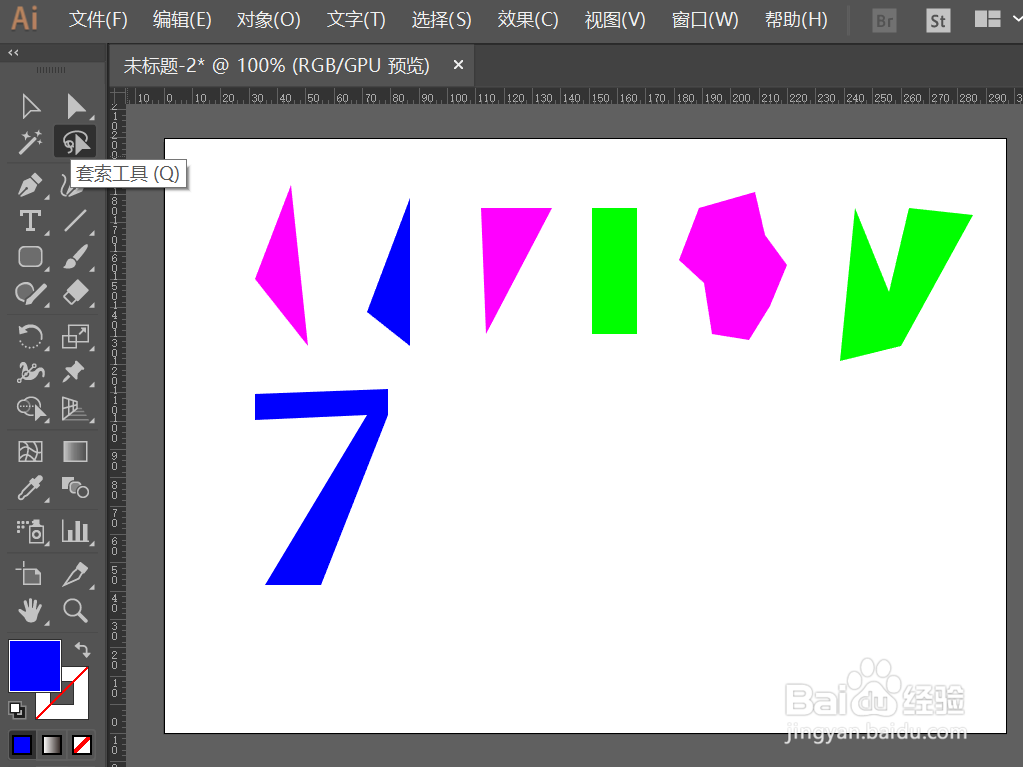Open the 帮助(H) menu
Viewport: 1023px width, 767px height.
click(797, 20)
